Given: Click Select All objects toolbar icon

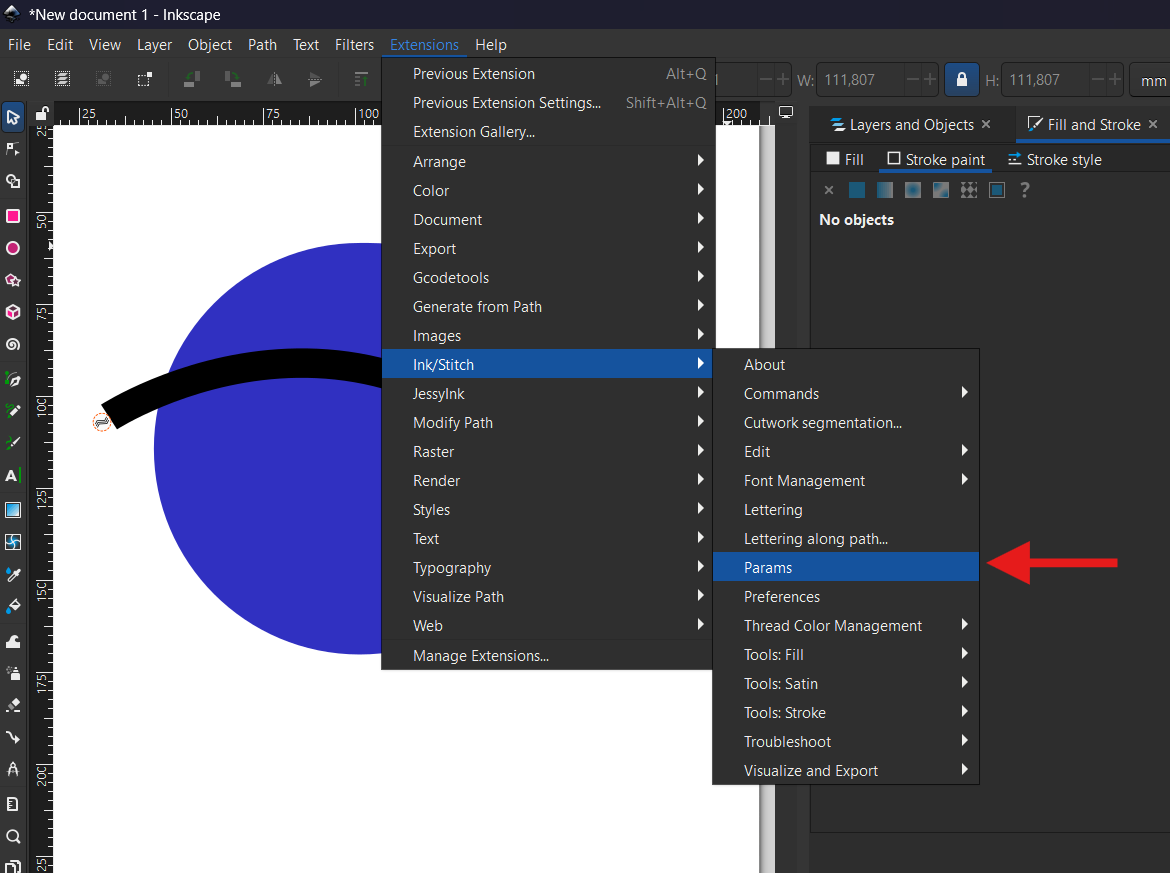Looking at the screenshot, I should pos(22,79).
